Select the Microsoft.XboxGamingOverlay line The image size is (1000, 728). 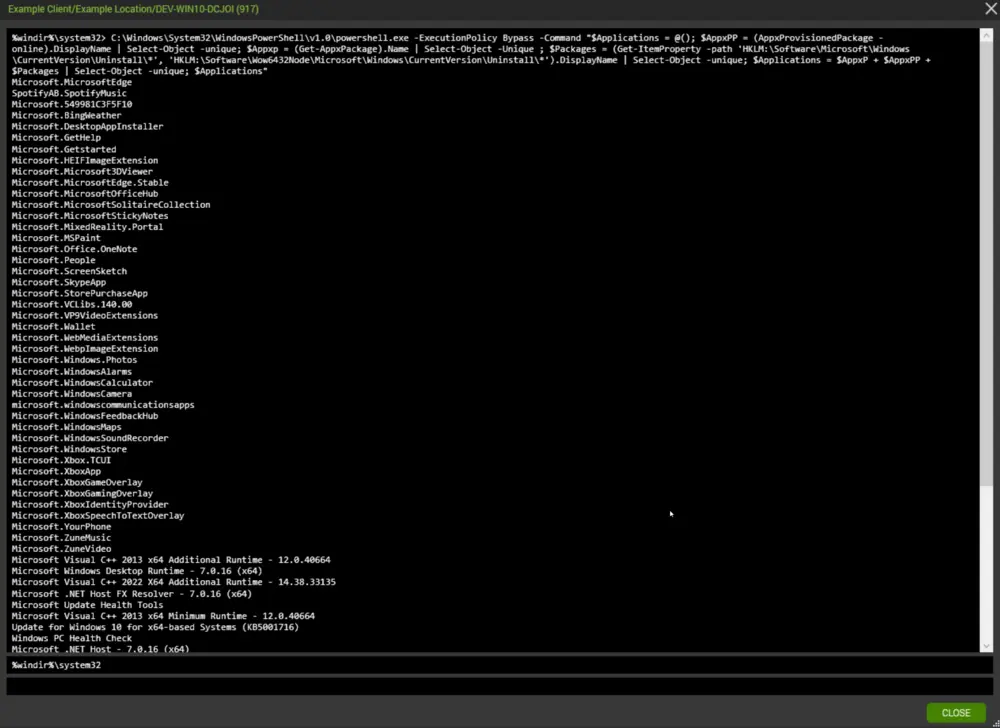pos(82,493)
